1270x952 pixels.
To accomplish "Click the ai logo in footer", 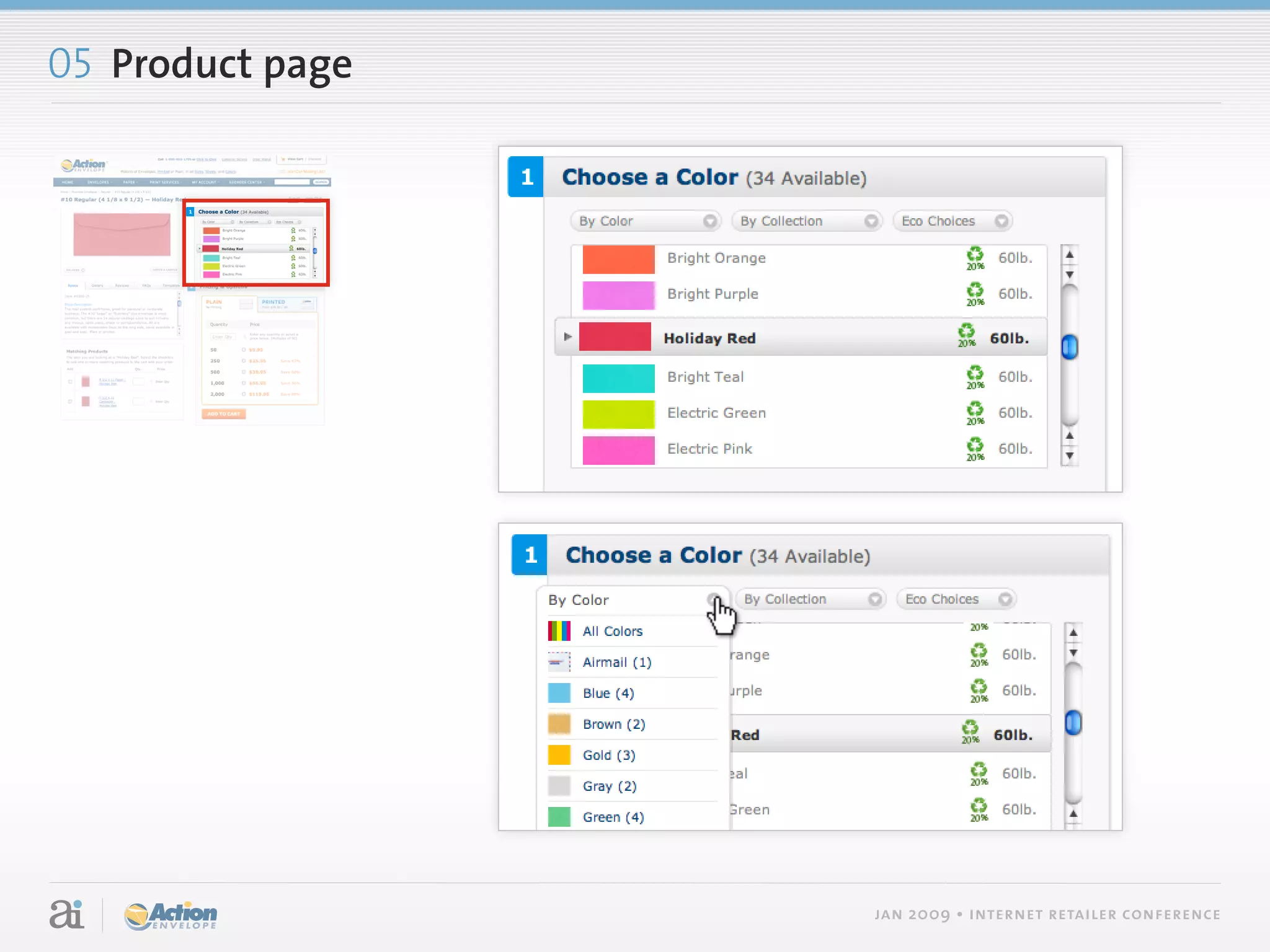I will click(x=66, y=914).
